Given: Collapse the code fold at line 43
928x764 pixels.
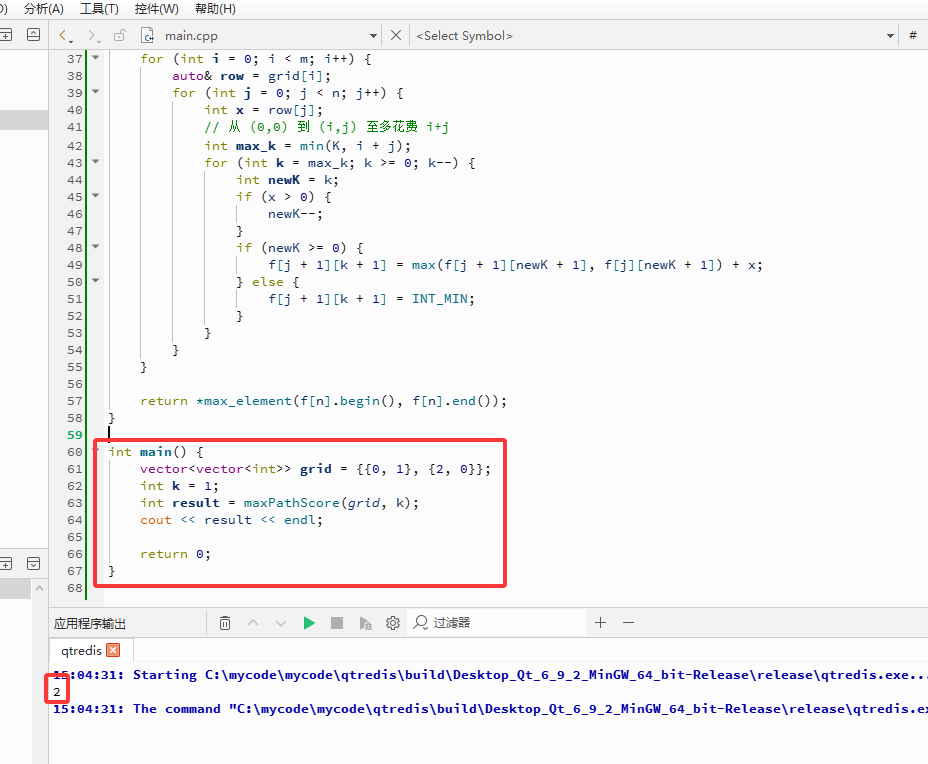Looking at the screenshot, I should coord(95,161).
